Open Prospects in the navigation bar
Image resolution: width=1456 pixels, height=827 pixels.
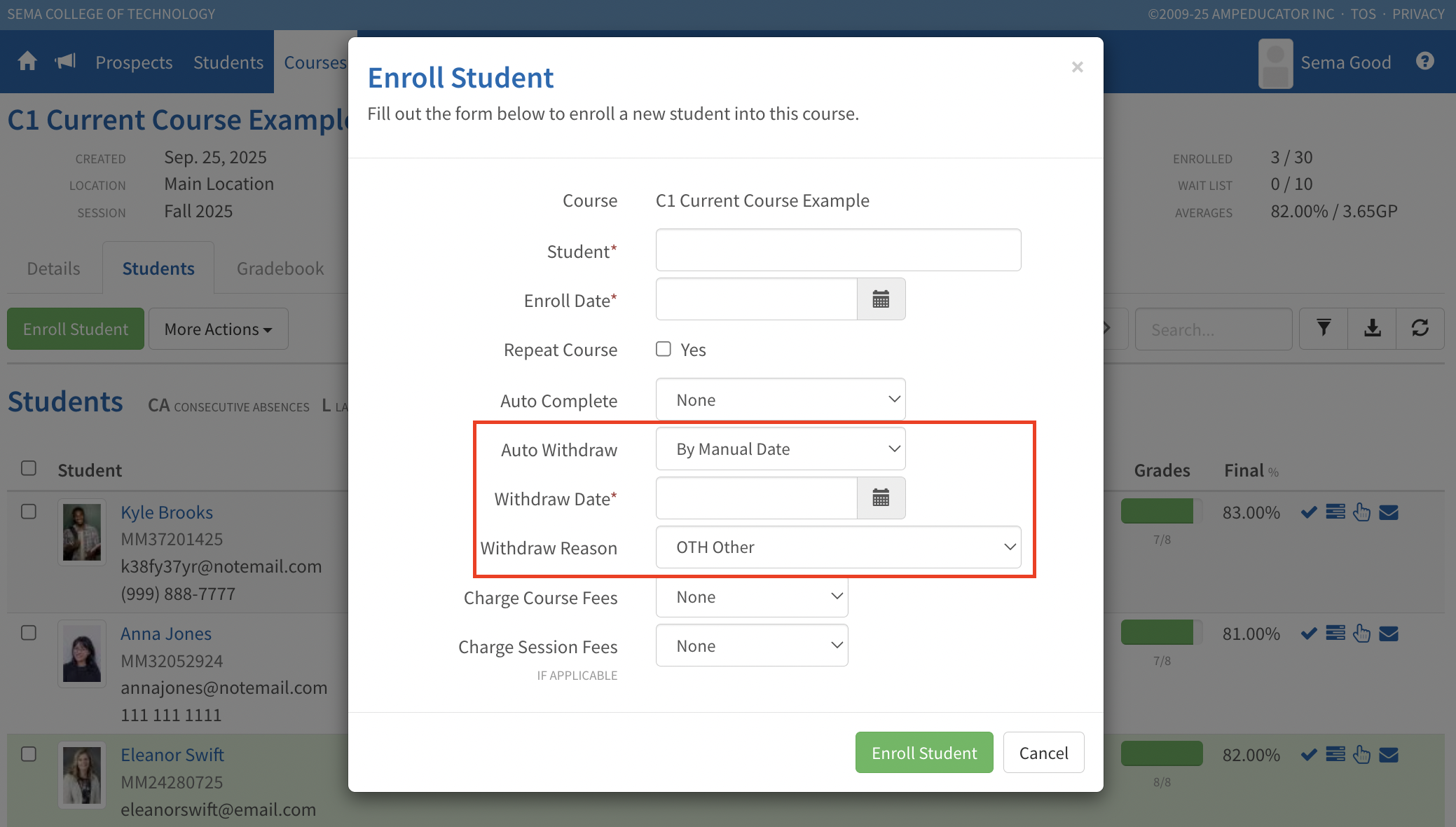coord(134,62)
